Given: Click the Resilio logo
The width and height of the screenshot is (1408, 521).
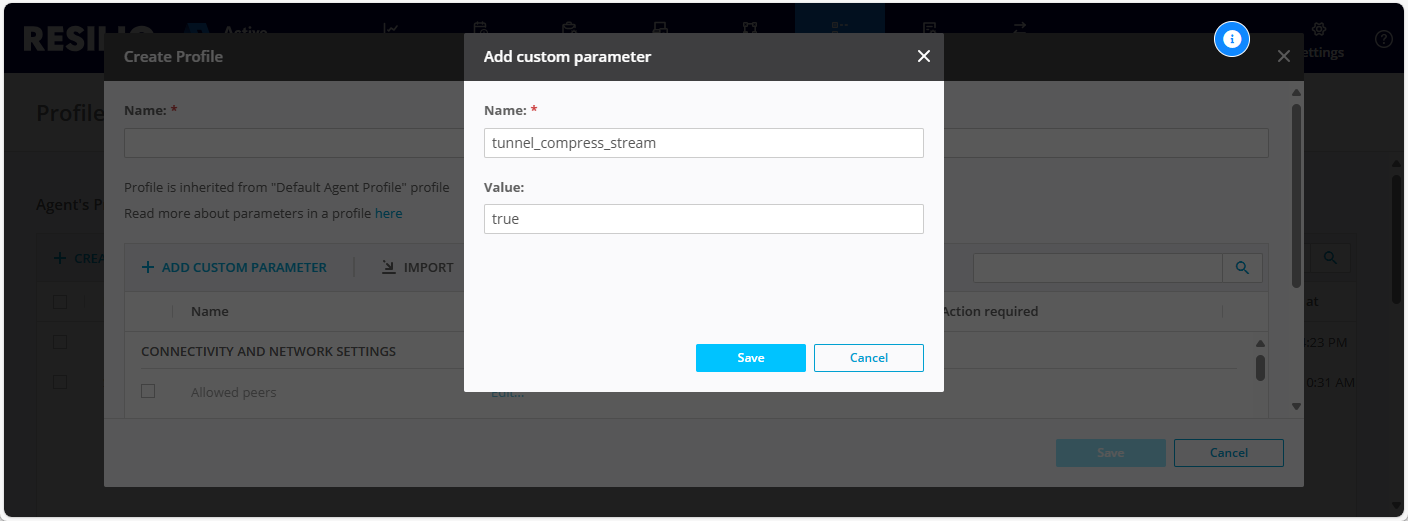Looking at the screenshot, I should [62, 39].
